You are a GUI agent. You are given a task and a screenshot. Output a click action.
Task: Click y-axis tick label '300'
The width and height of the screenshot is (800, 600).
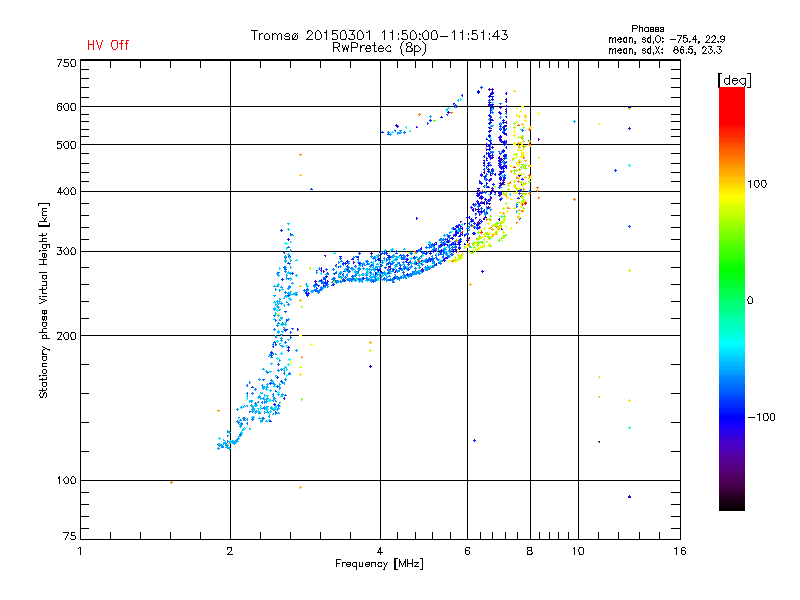[x=66, y=252]
